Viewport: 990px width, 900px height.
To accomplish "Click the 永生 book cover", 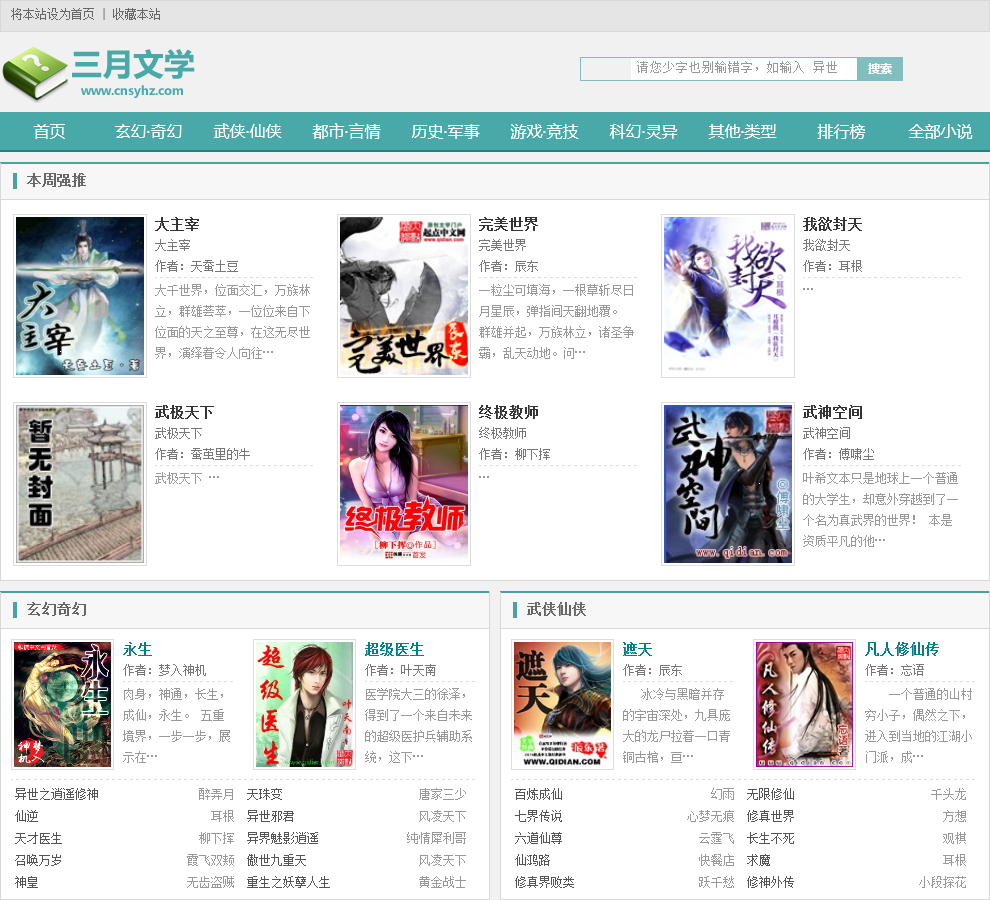I will tap(63, 704).
